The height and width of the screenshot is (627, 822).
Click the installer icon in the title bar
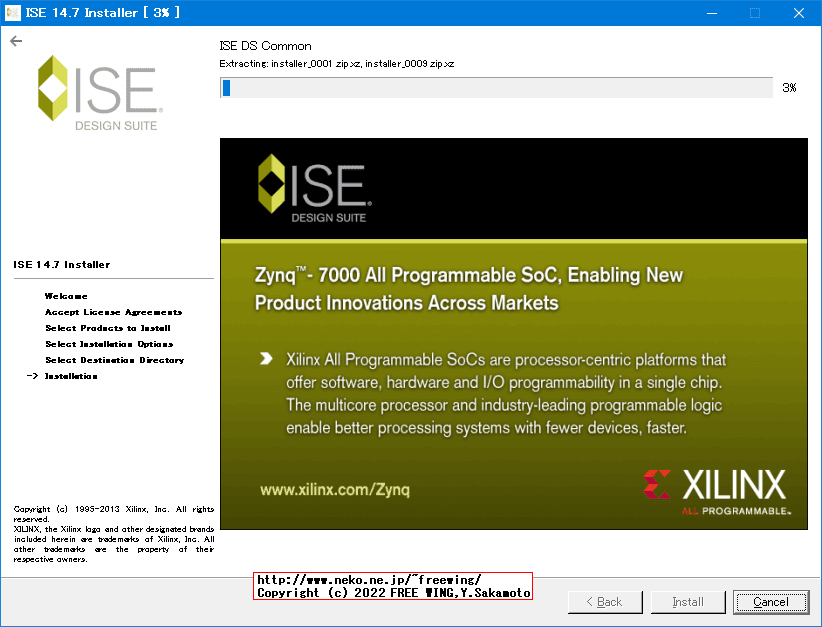[13, 12]
